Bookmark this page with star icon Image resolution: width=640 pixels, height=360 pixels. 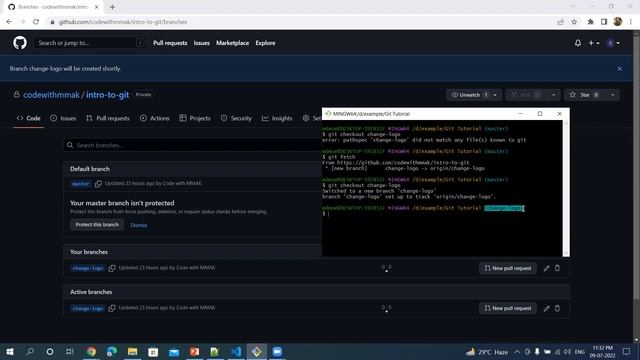click(x=574, y=22)
